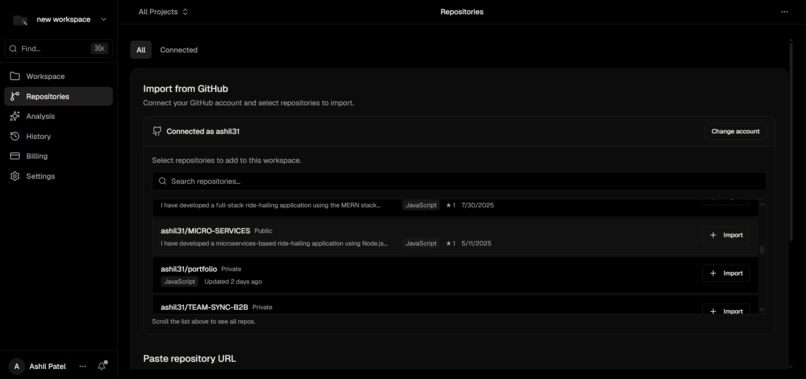Open Analysis in the sidebar
Image resolution: width=806 pixels, height=379 pixels.
pos(59,116)
